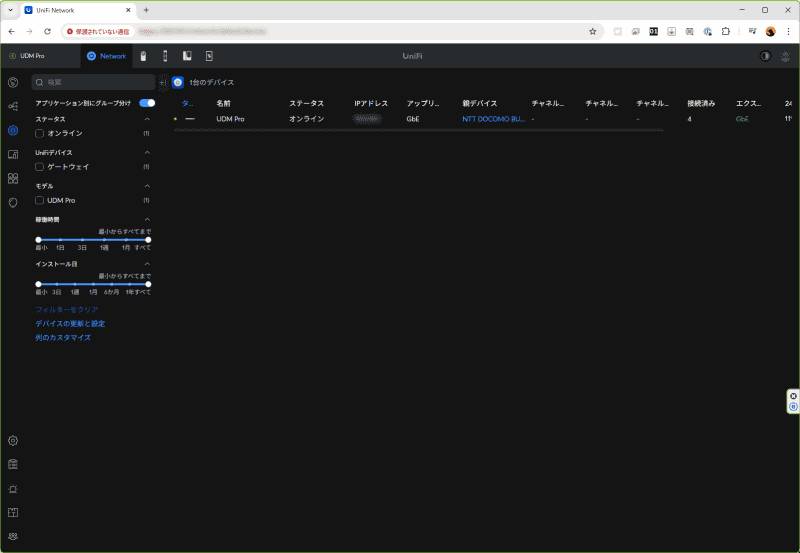Open the shield Security sidebar icon
This screenshot has height=553, width=800.
13,203
